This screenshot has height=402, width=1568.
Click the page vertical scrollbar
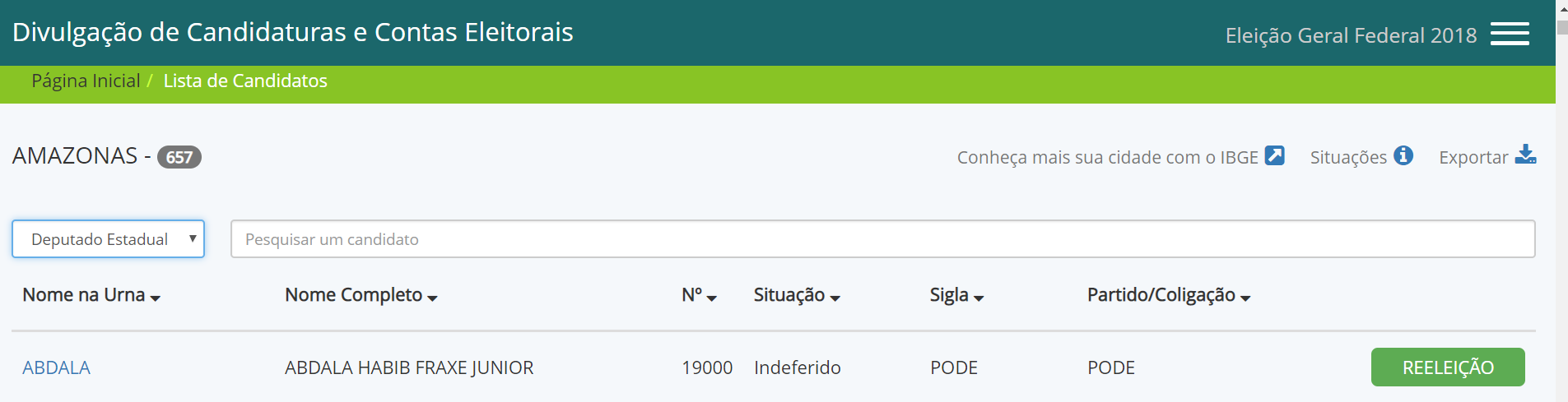click(1561, 201)
